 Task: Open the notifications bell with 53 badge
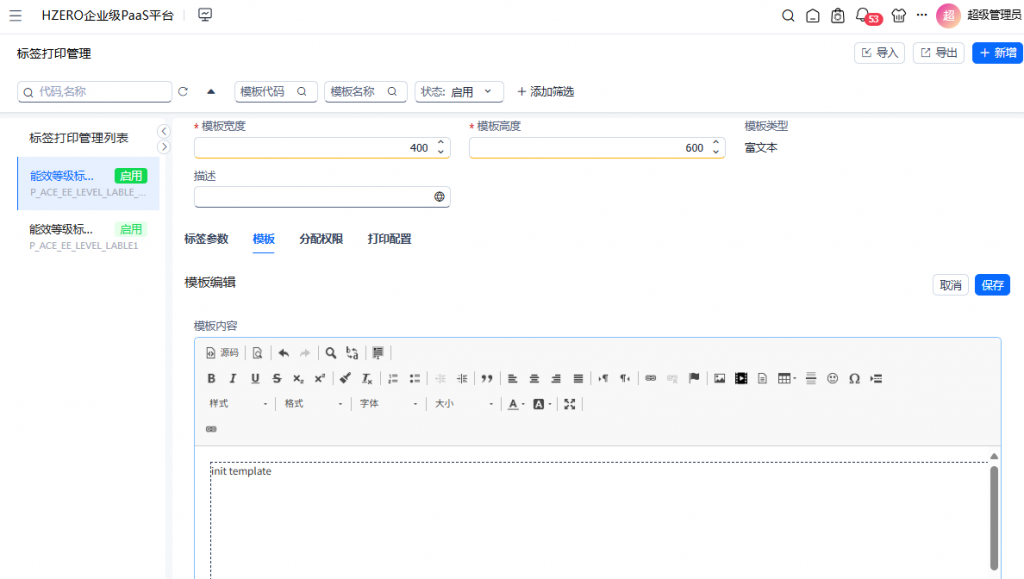point(864,16)
